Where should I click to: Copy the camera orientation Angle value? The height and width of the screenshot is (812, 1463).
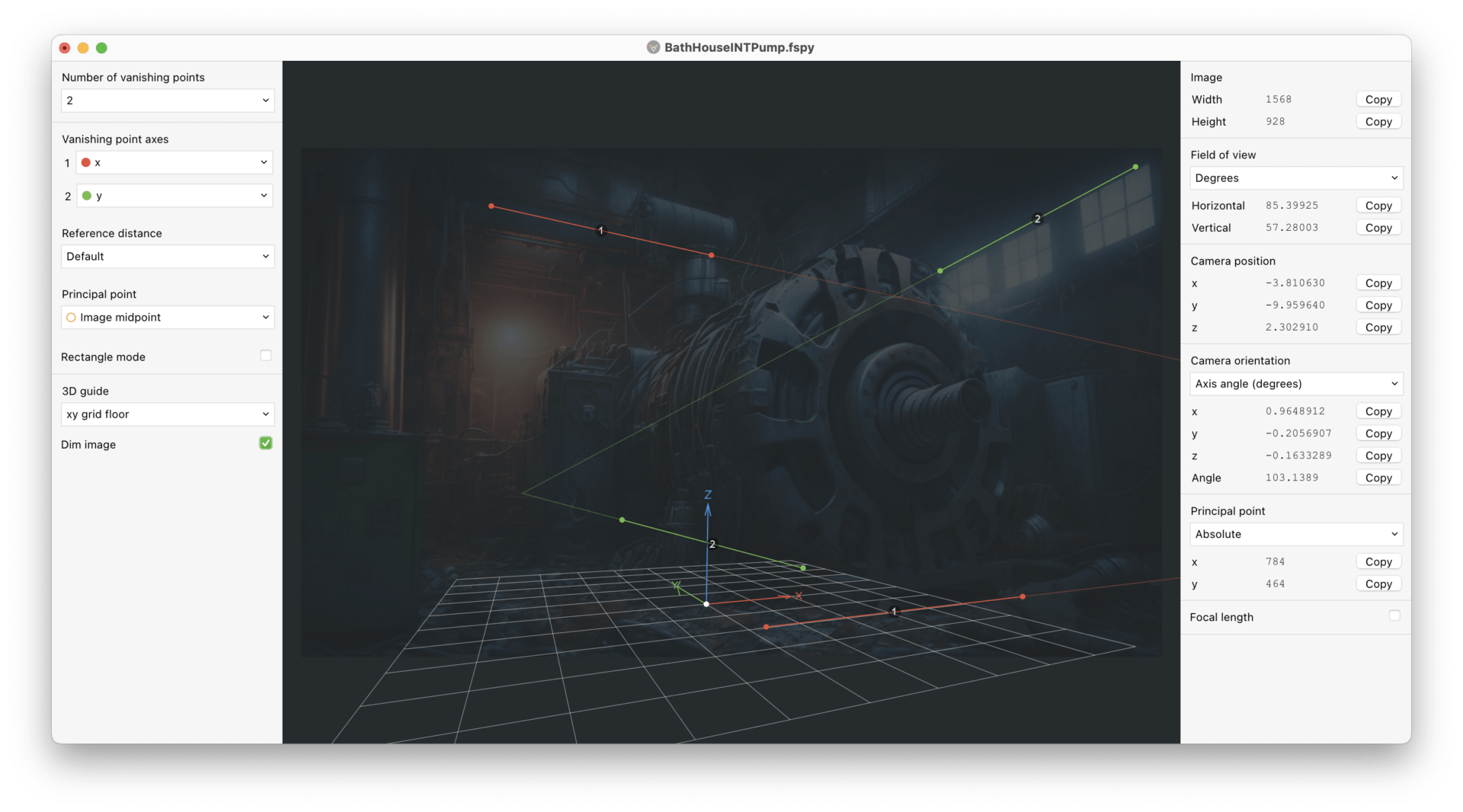1378,478
